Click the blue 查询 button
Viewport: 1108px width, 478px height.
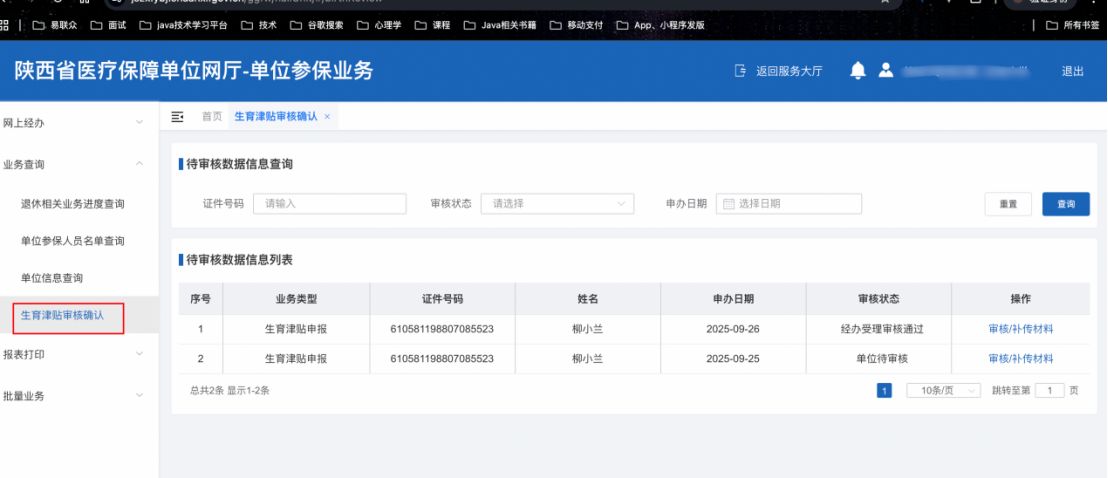click(x=1065, y=204)
